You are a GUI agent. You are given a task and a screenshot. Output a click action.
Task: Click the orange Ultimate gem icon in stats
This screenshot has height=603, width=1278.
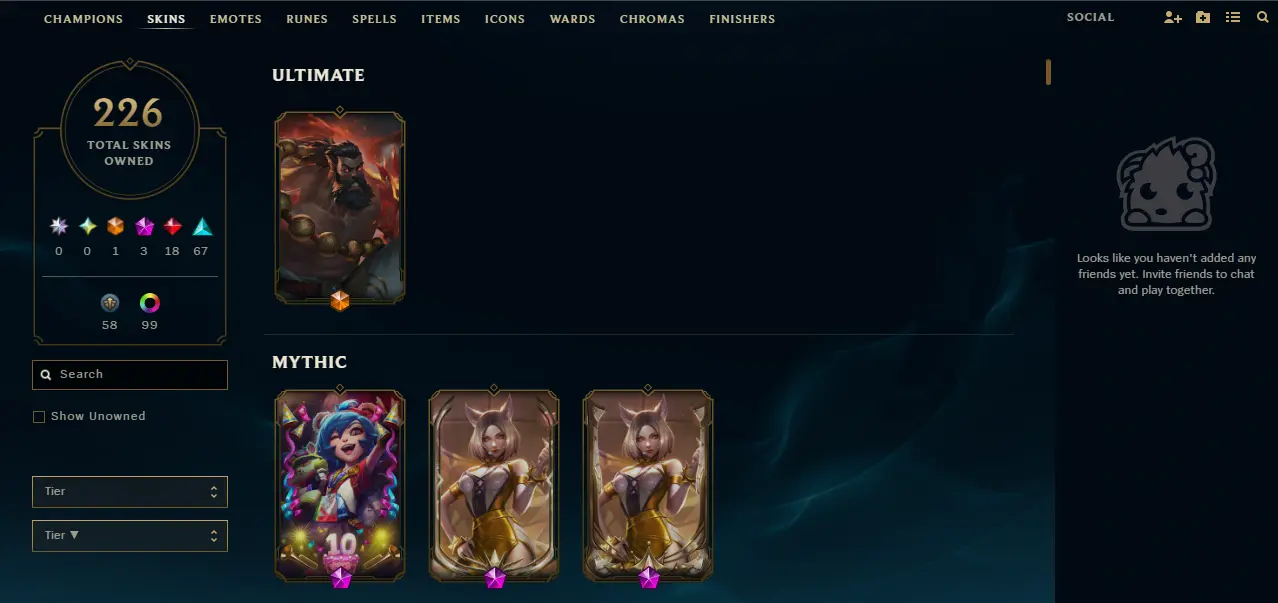coord(115,227)
